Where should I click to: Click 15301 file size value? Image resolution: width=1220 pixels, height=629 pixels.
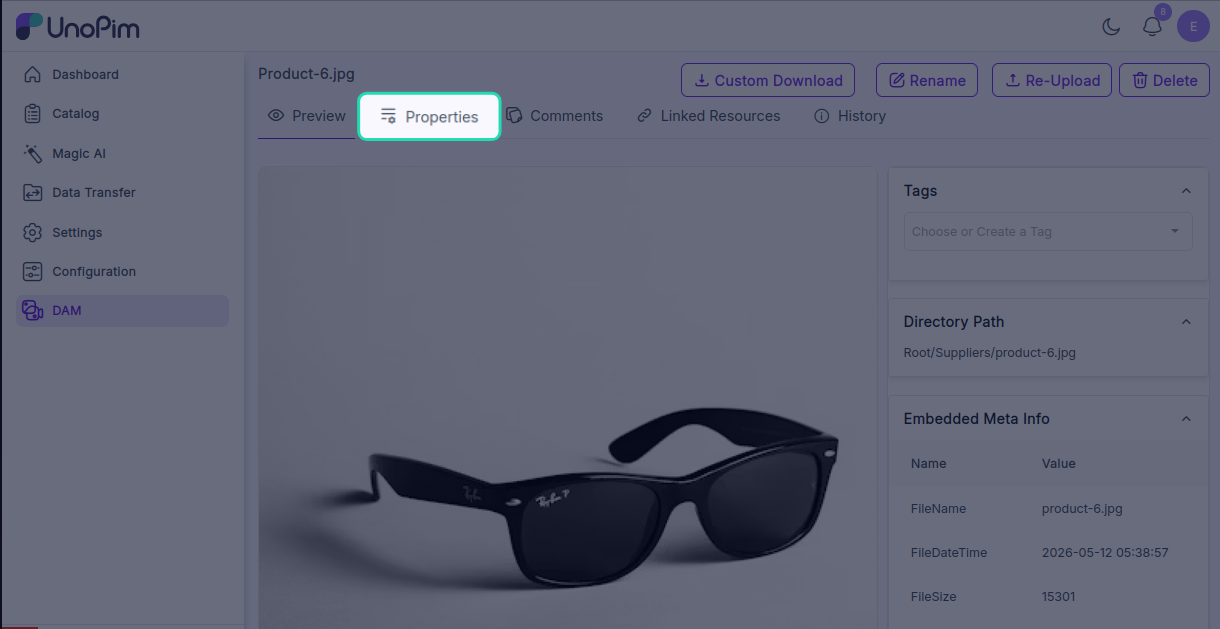click(x=1058, y=597)
